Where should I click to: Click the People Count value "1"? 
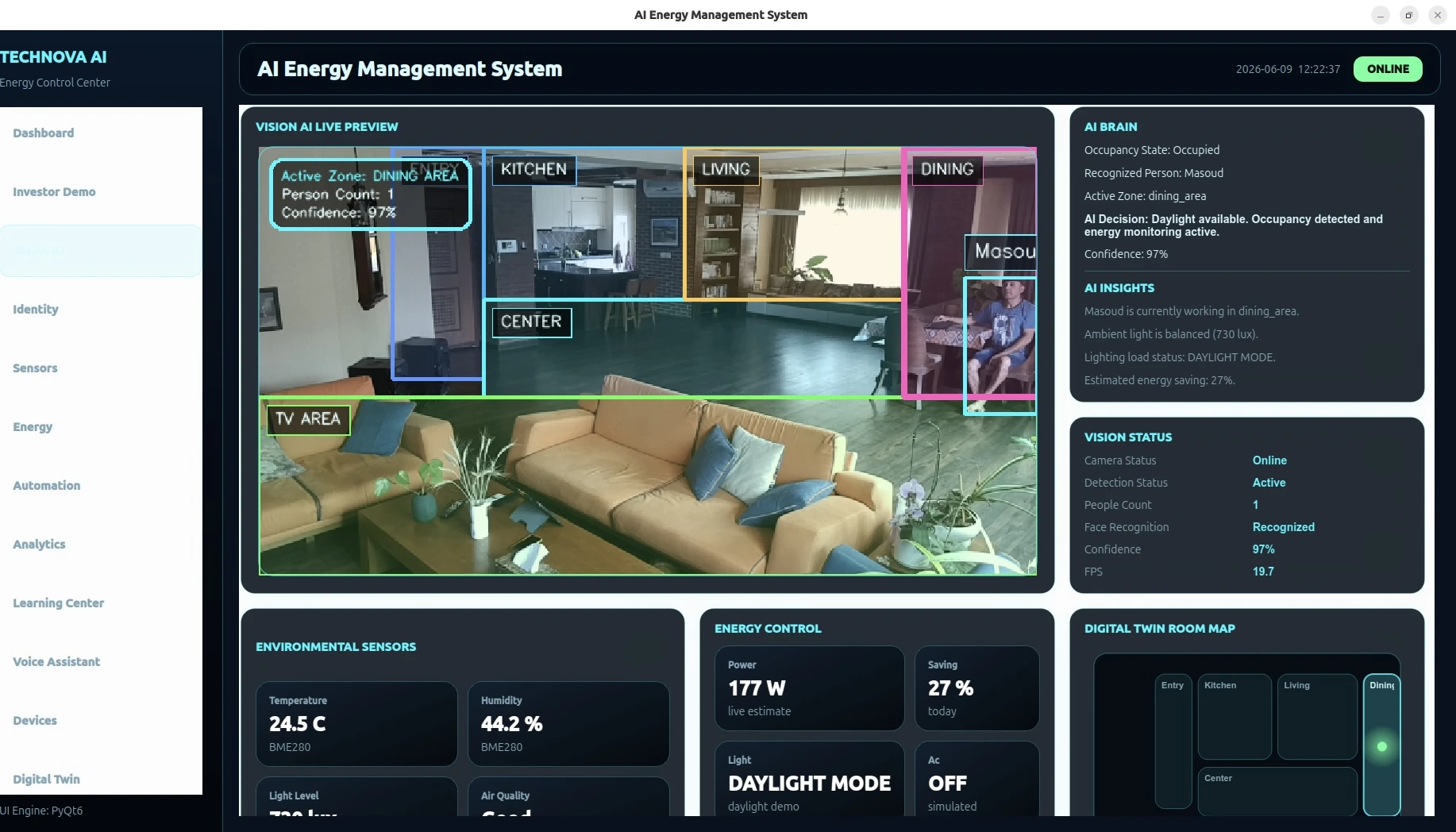tap(1255, 505)
